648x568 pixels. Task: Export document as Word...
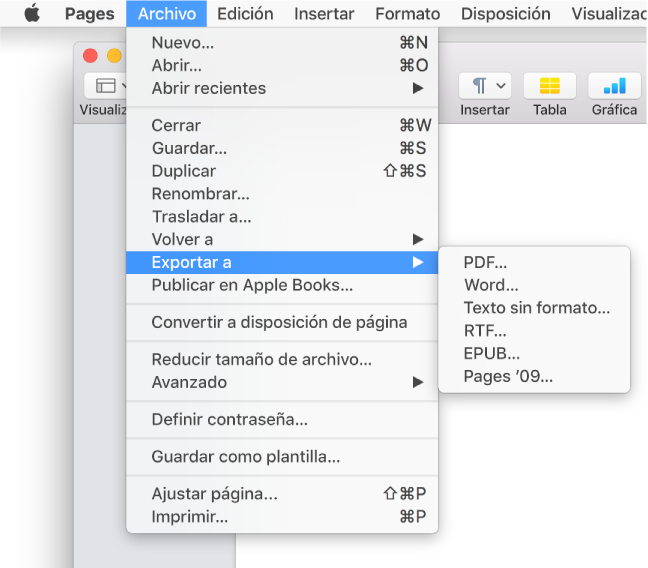point(534,285)
